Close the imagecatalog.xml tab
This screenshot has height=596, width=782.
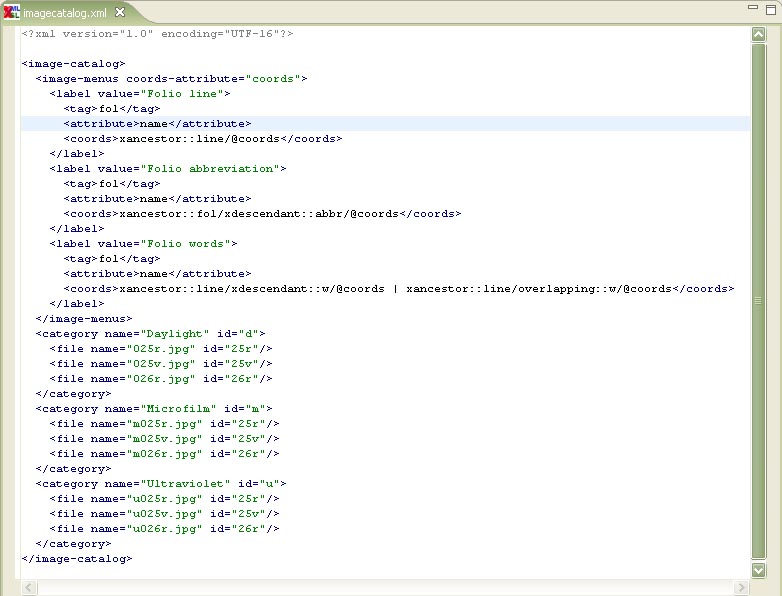pos(120,12)
